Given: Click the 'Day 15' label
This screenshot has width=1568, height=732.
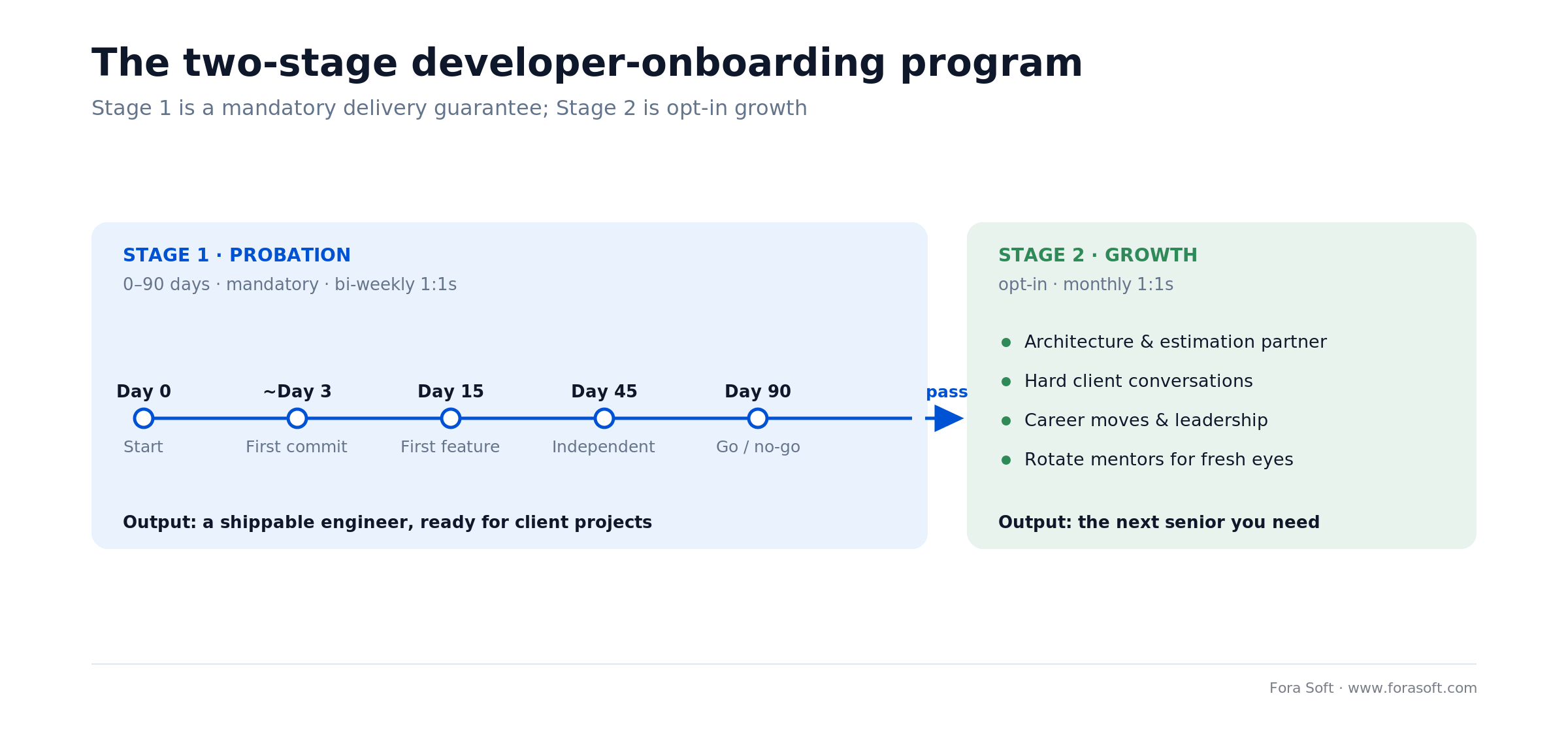Looking at the screenshot, I should tap(451, 391).
